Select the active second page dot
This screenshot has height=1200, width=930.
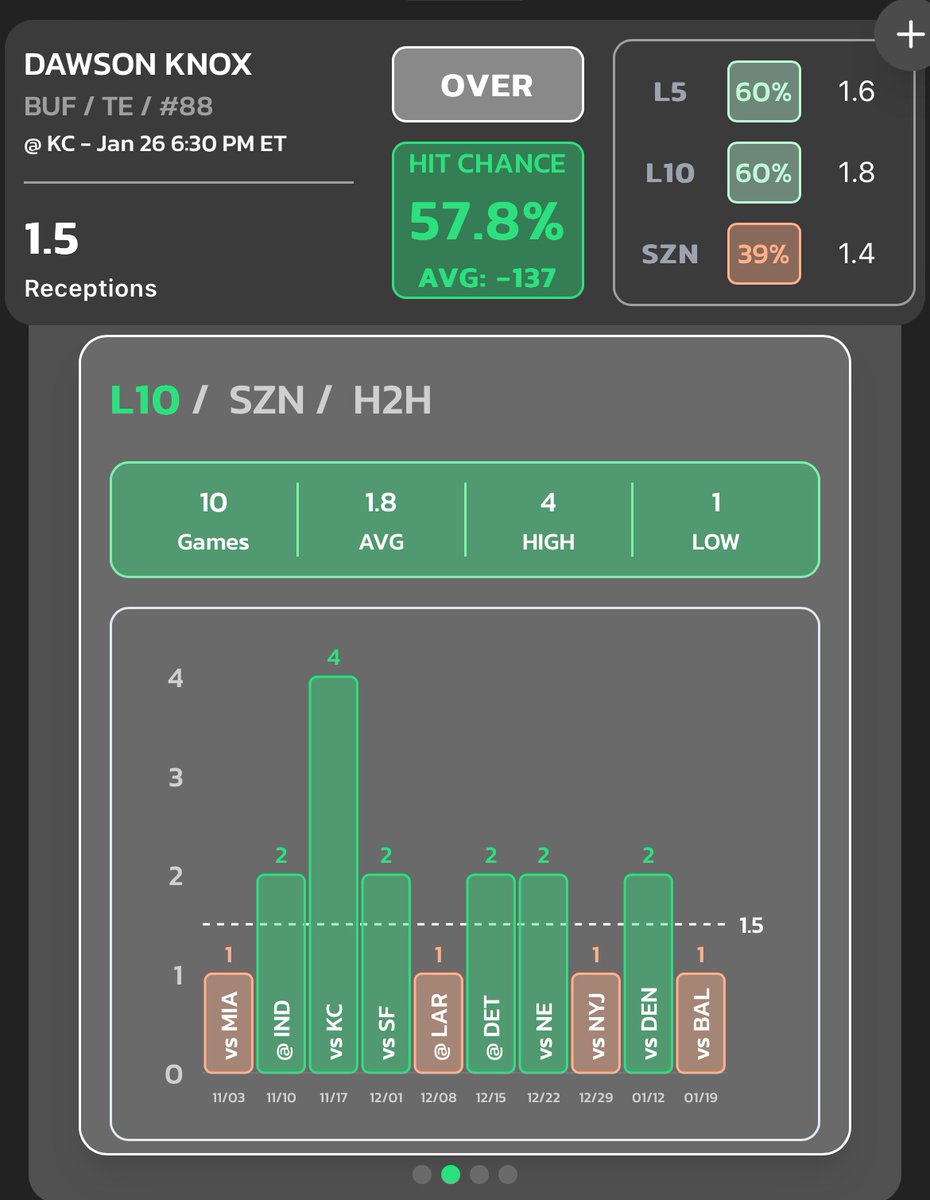tap(451, 1174)
